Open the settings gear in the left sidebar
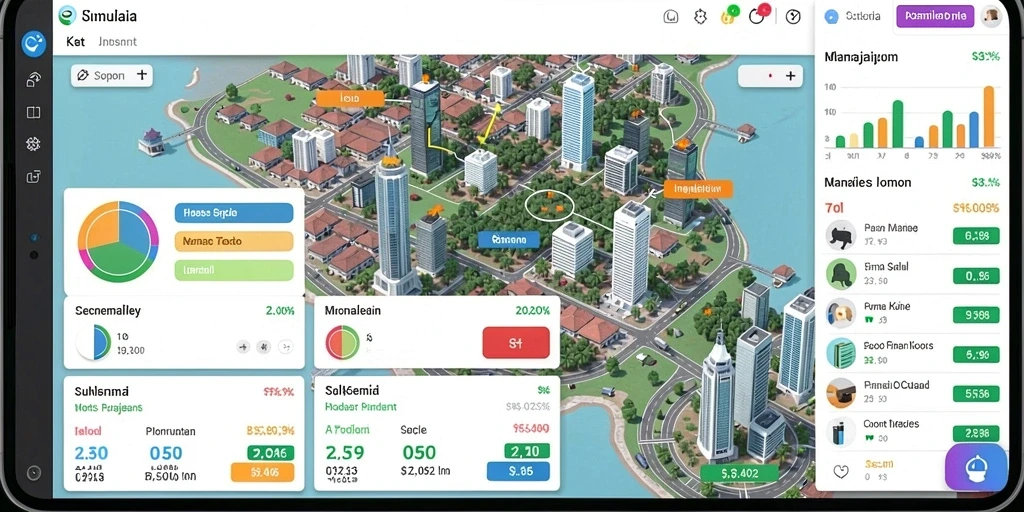1024x512 pixels. [33, 144]
